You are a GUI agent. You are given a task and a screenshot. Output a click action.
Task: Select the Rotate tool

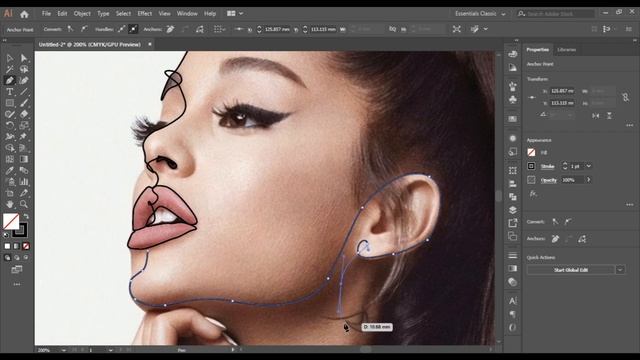coord(10,125)
